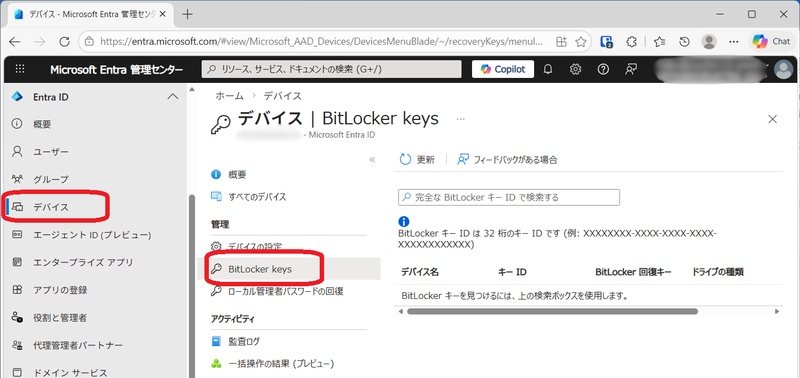Open the account avatar in portal header
The height and width of the screenshot is (378, 800).
pyautogui.click(x=783, y=69)
